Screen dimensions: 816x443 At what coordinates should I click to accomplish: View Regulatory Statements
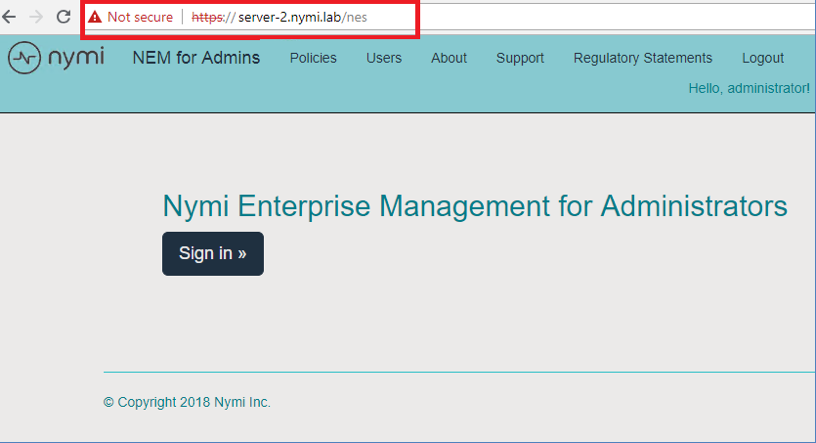(643, 58)
